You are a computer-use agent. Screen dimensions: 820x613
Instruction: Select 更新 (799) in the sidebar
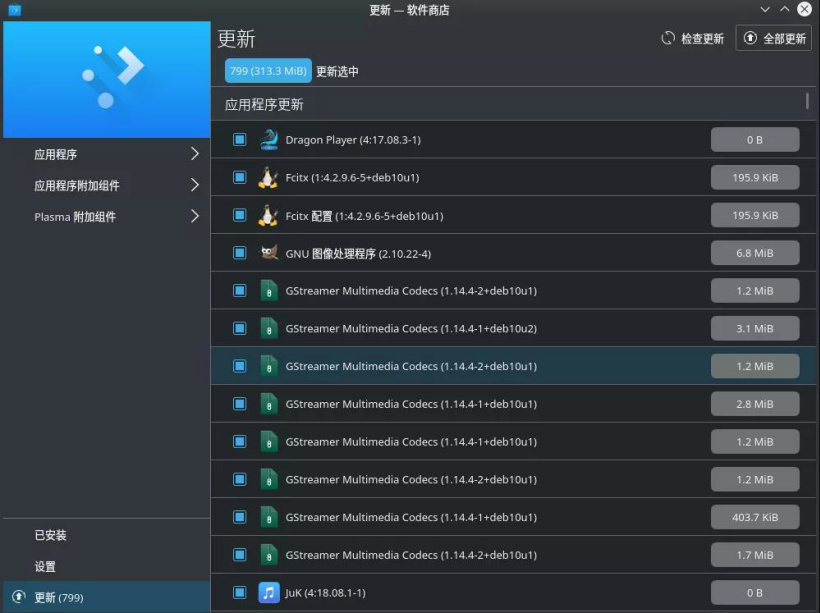click(x=107, y=597)
